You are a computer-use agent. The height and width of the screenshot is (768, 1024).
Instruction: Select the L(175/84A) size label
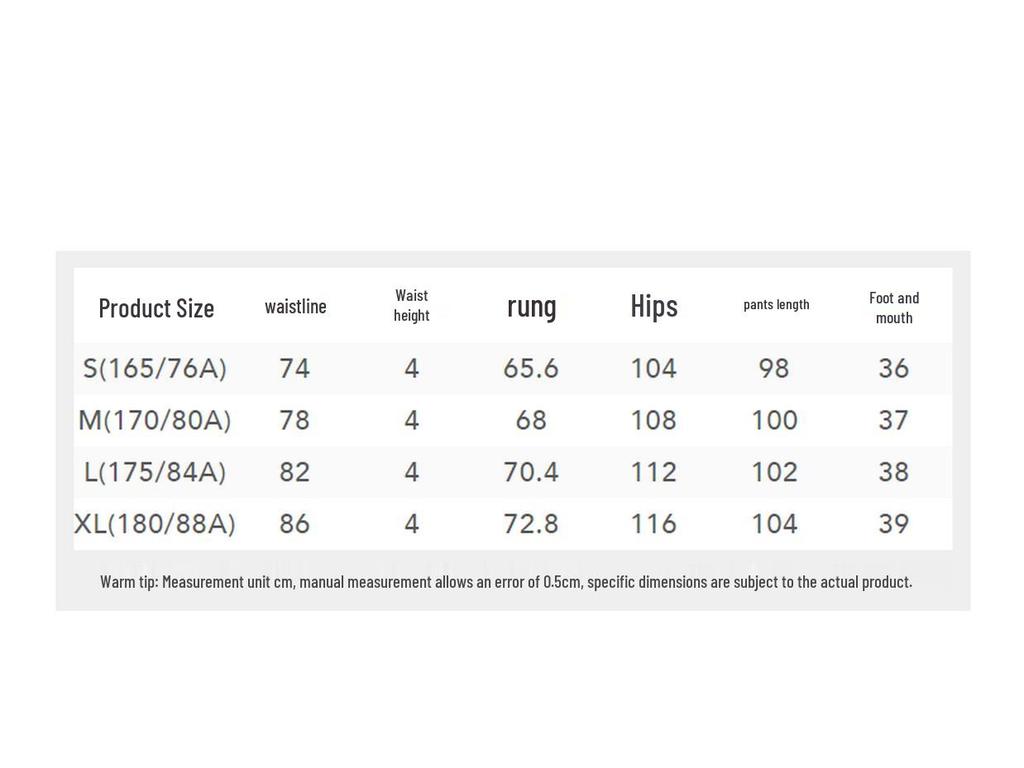pos(155,472)
